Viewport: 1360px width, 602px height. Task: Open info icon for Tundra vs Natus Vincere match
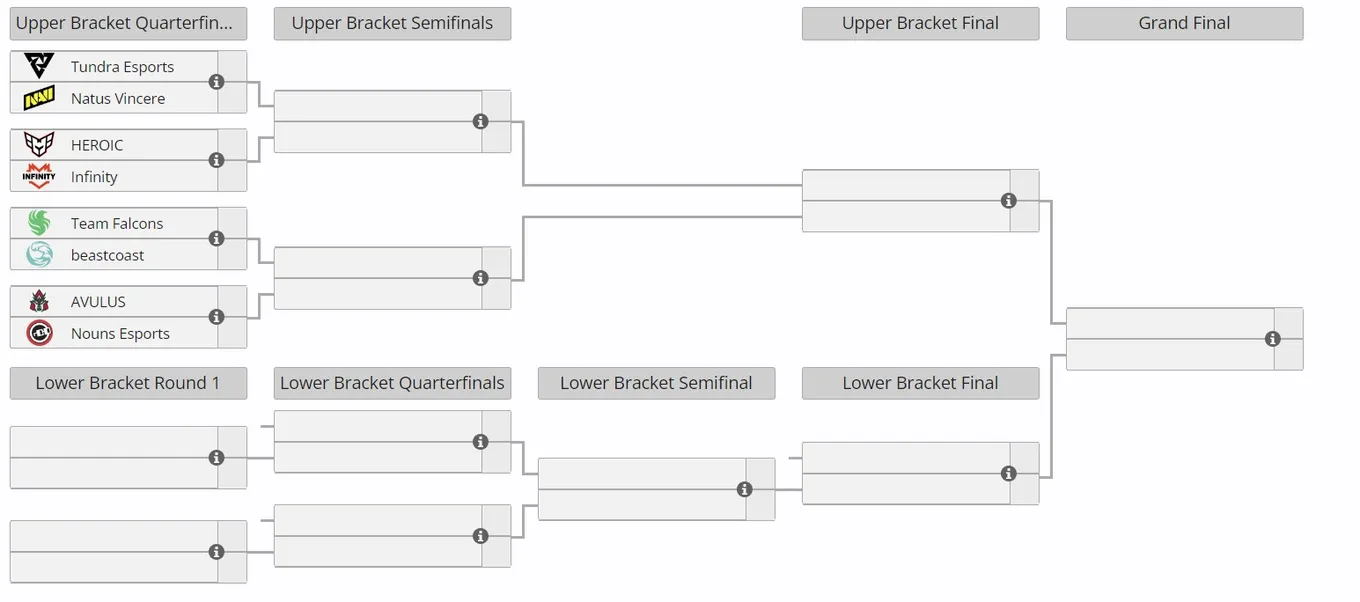pyautogui.click(x=216, y=82)
